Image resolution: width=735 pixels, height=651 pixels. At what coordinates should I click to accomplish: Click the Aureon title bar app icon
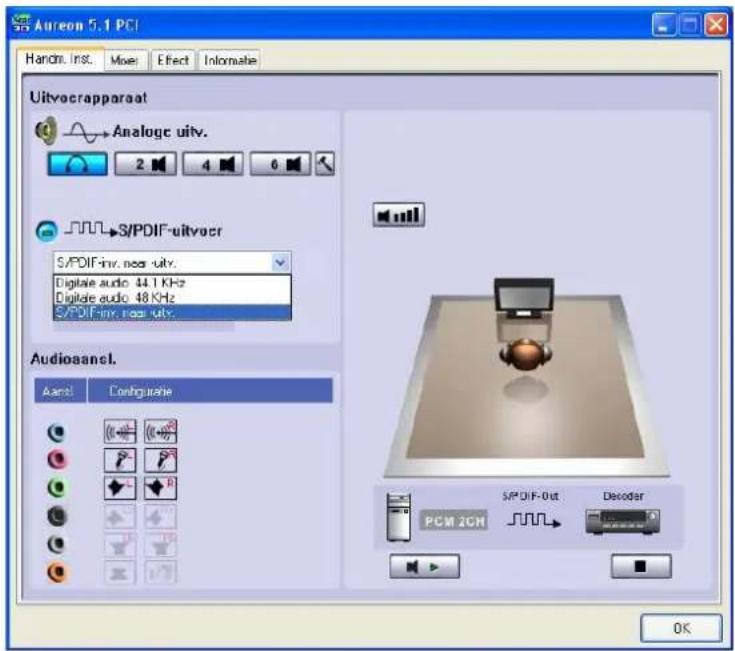(x=21, y=23)
